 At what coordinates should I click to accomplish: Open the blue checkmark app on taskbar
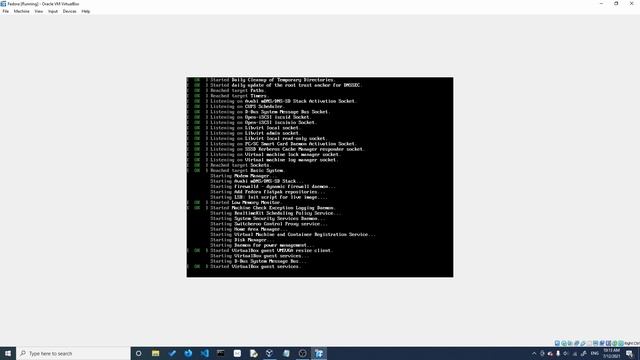[172, 353]
